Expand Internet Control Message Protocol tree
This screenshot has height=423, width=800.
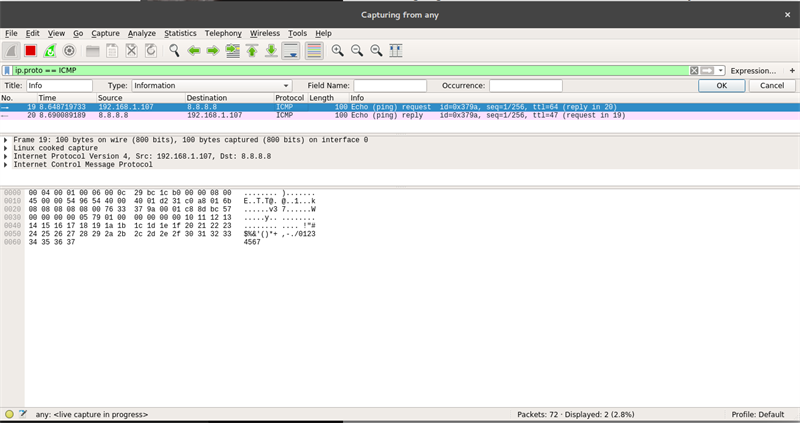tap(7, 164)
